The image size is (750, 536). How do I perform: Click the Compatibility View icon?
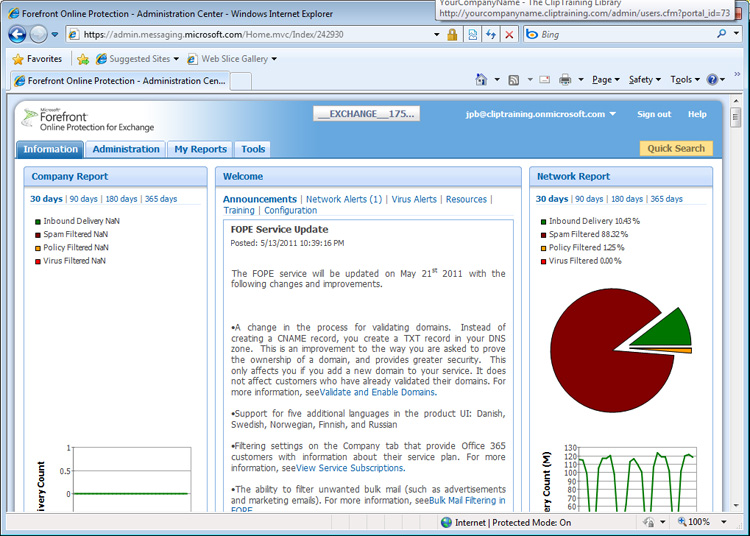[472, 34]
